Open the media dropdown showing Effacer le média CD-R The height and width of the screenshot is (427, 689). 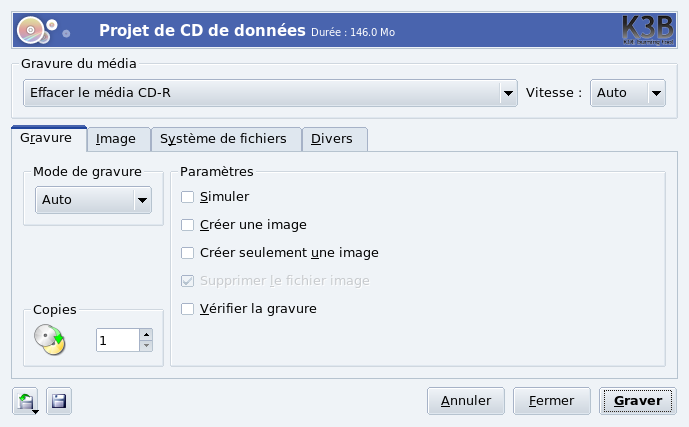click(268, 93)
